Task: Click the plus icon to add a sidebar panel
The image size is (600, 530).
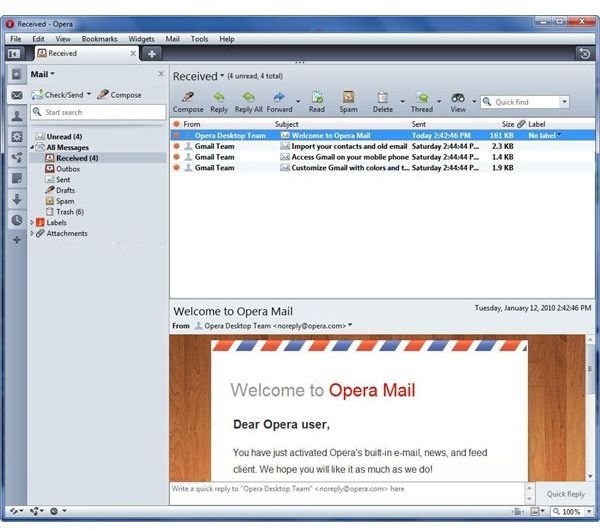Action: (x=16, y=240)
